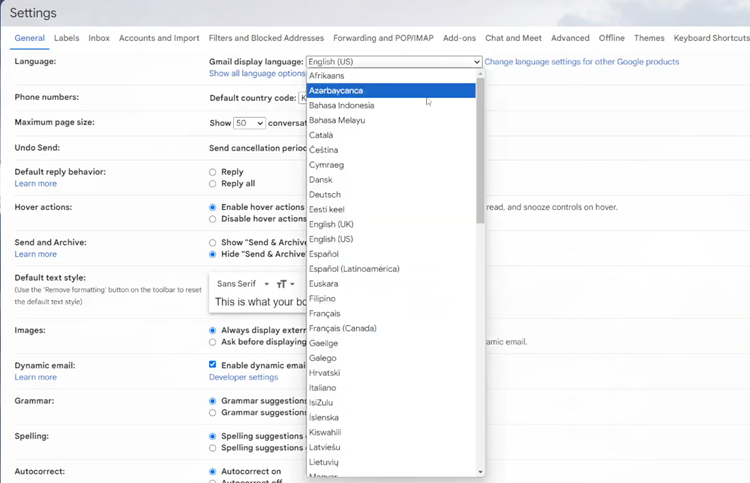Select Ask before displaying images radio
Image resolution: width=750 pixels, height=483 pixels.
tap(212, 342)
